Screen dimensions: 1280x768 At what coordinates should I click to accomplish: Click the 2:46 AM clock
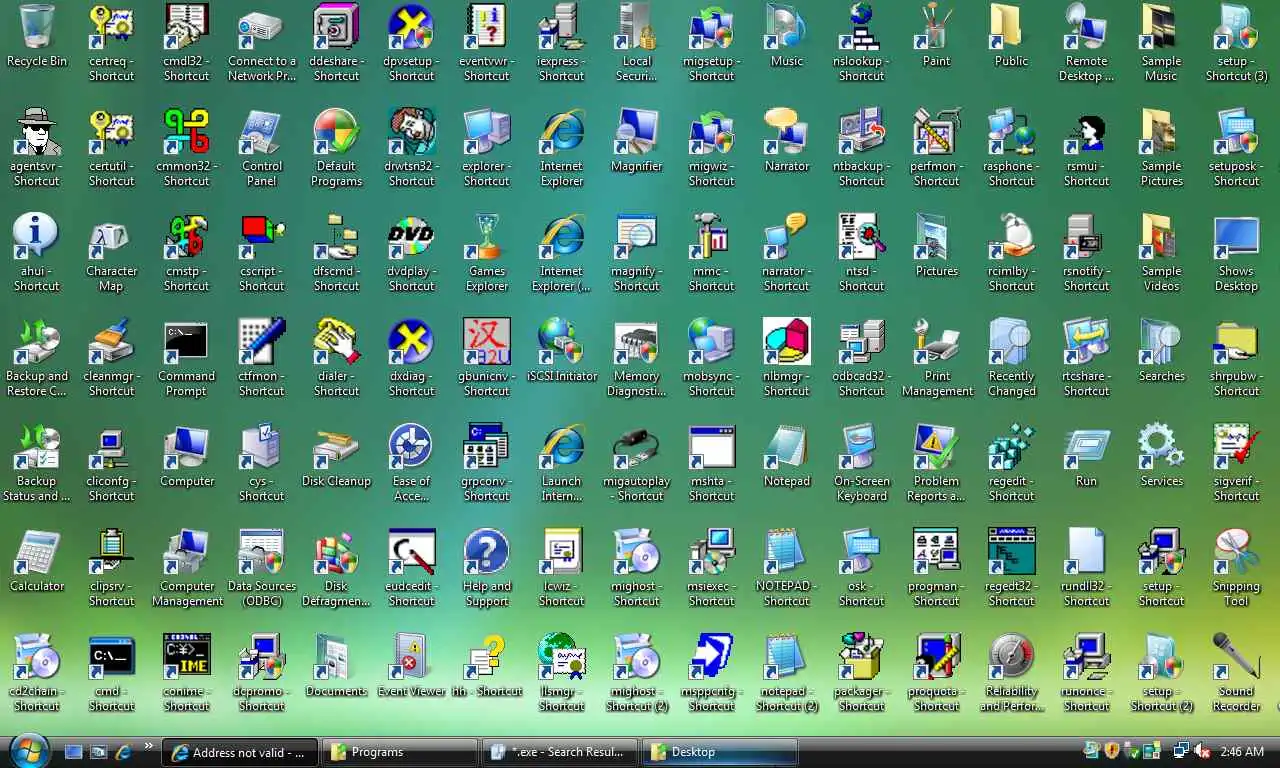coord(1242,752)
